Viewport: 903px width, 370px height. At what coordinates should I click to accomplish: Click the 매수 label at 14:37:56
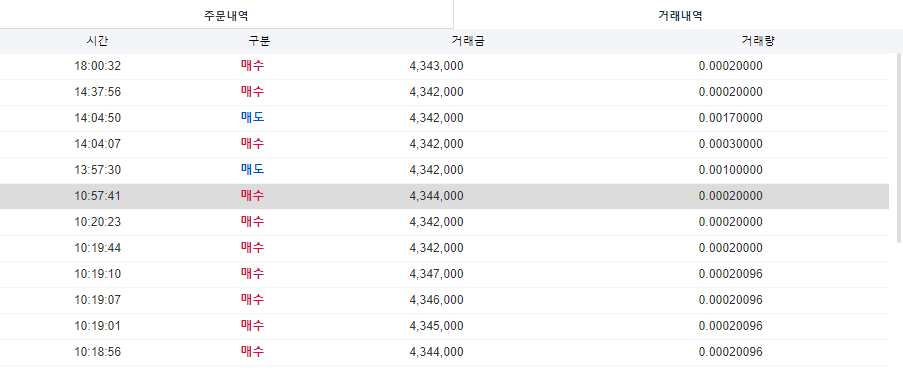point(252,92)
